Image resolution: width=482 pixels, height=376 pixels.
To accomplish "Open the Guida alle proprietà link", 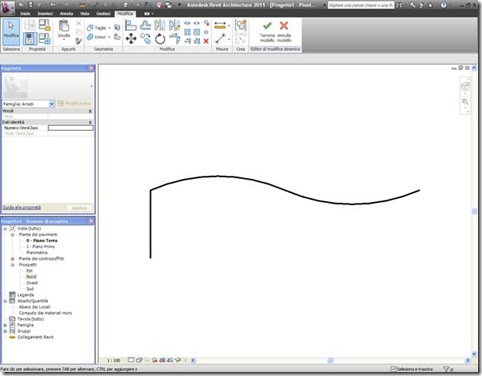I will tap(22, 207).
